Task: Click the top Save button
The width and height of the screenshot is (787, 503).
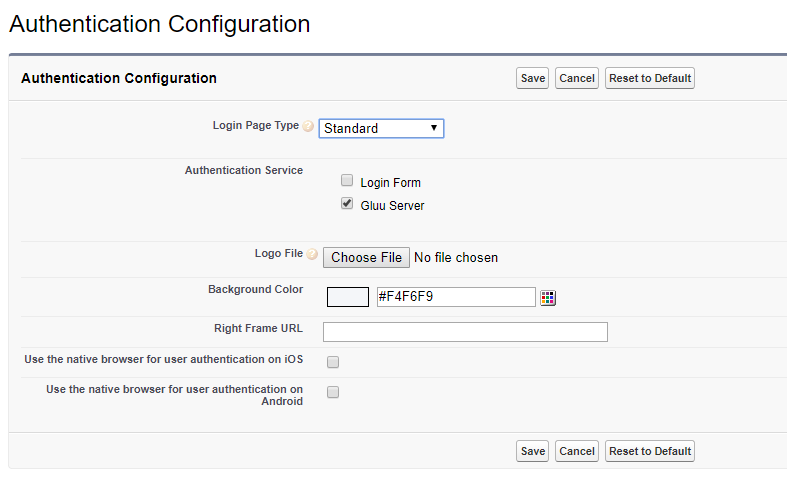Action: click(532, 78)
